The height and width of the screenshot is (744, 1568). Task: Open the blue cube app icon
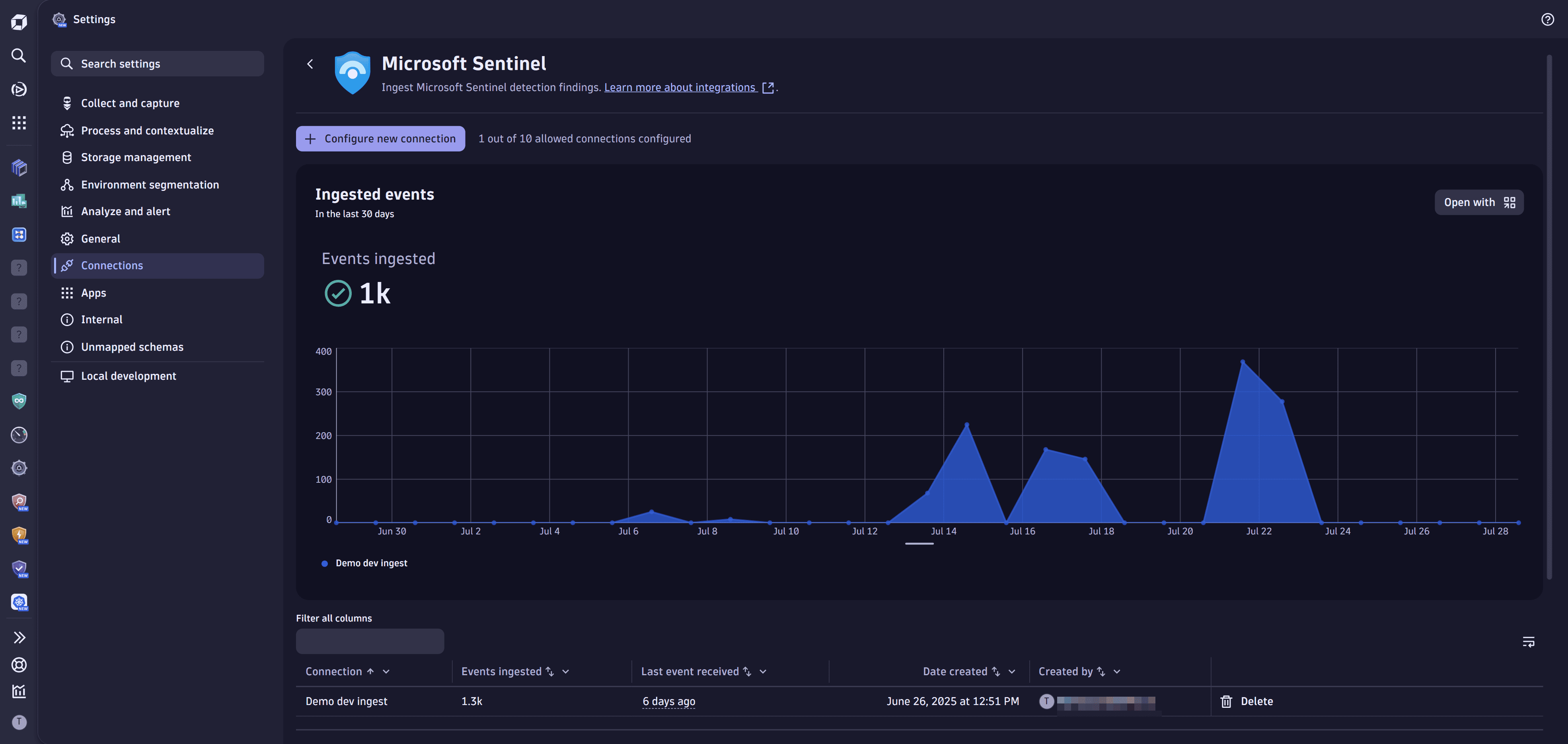pyautogui.click(x=19, y=167)
